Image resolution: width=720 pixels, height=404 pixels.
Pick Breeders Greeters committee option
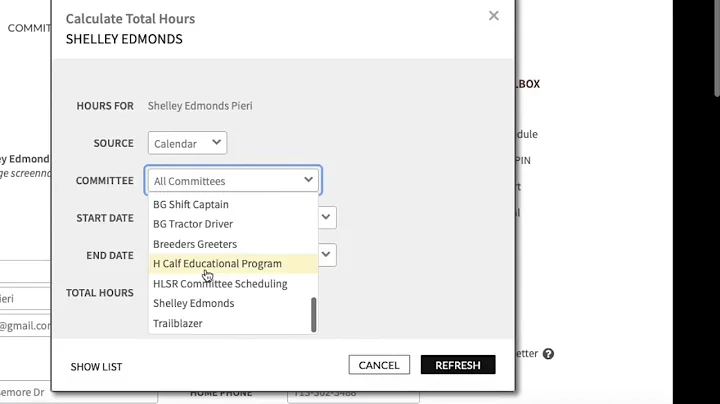195,244
